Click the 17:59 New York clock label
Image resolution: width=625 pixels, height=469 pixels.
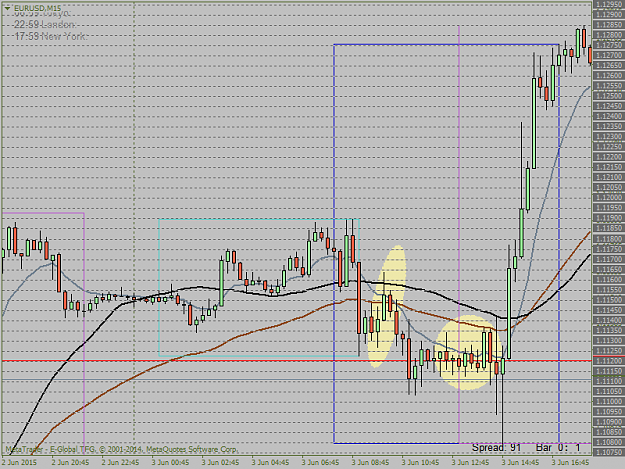click(x=50, y=36)
